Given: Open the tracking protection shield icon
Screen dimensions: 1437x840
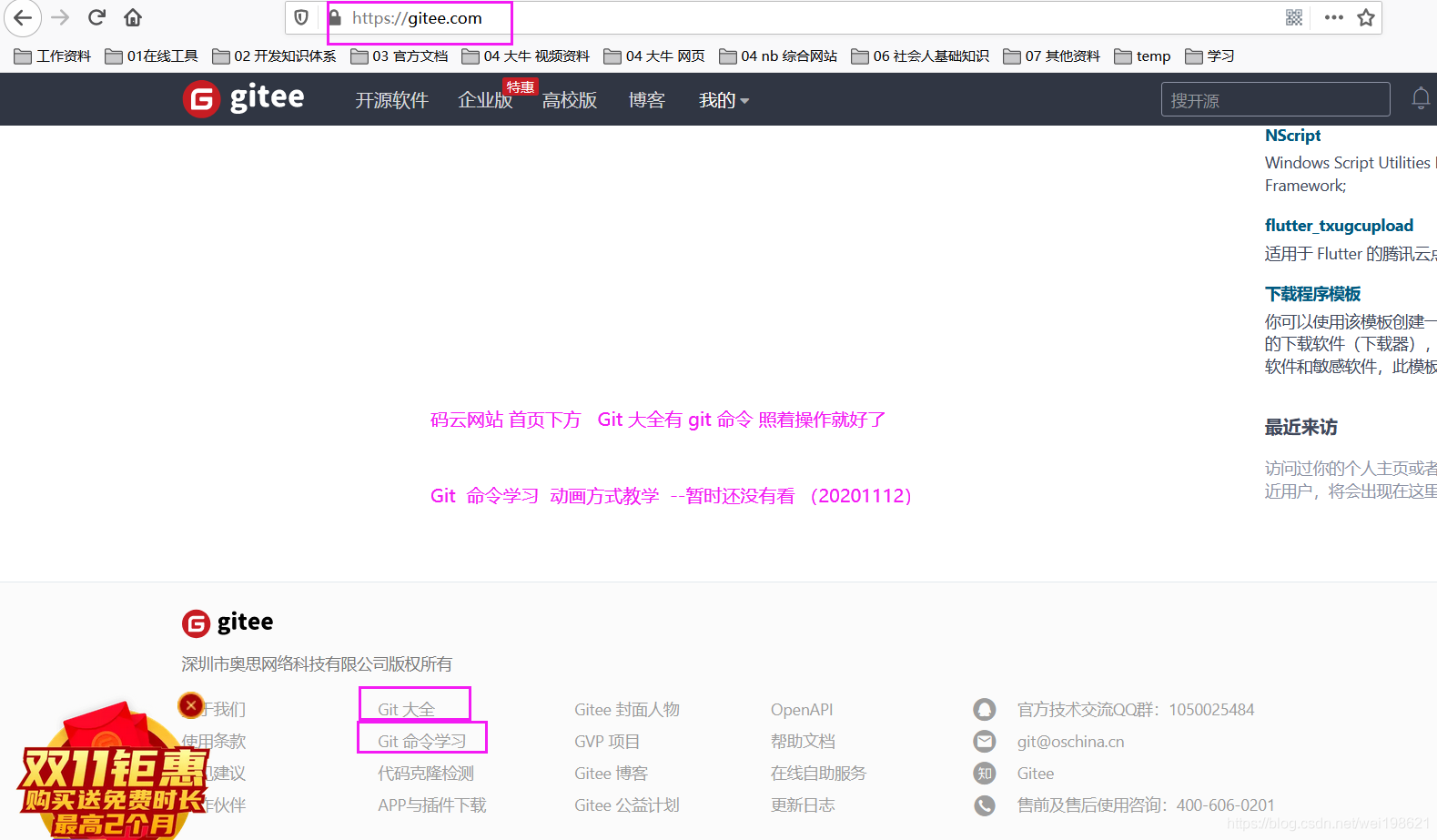Looking at the screenshot, I should click(x=301, y=17).
